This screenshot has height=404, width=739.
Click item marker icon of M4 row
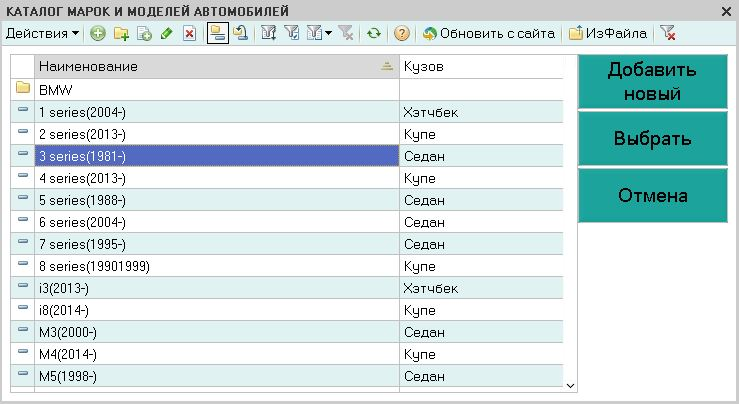(x=23, y=351)
